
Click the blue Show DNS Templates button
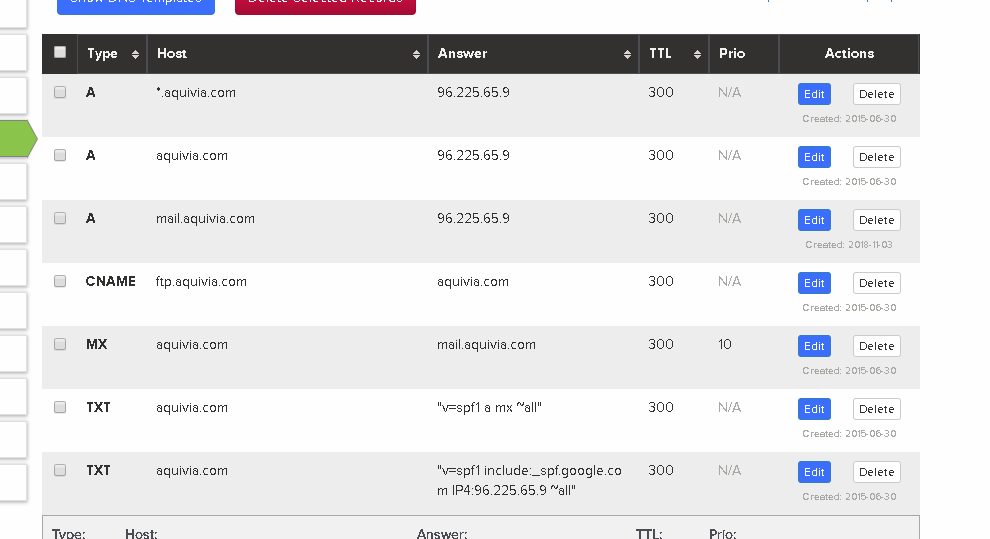tap(136, 5)
